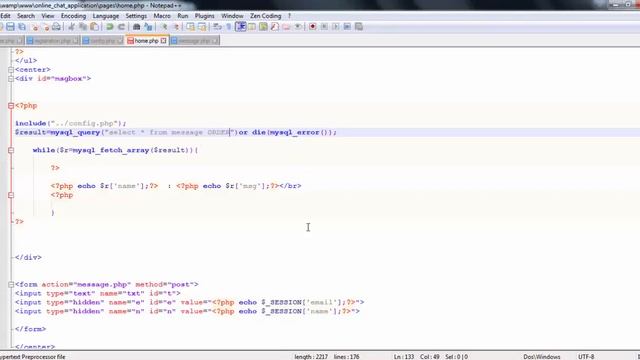
Task: Click the Print toolbar icon
Action: tap(56, 27)
